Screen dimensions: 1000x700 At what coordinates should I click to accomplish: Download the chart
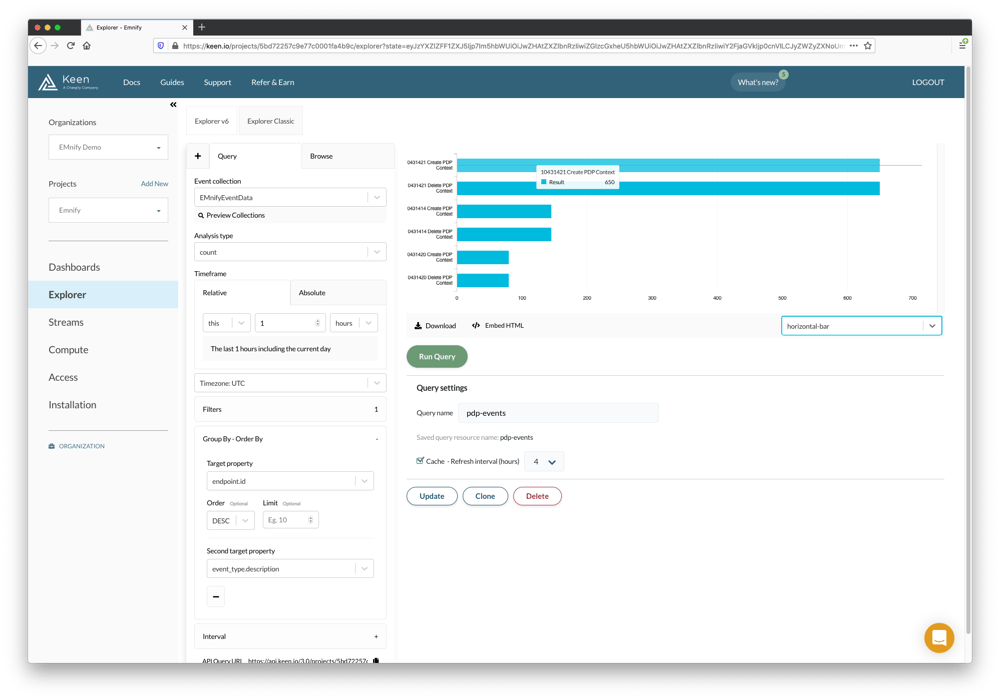coord(436,326)
